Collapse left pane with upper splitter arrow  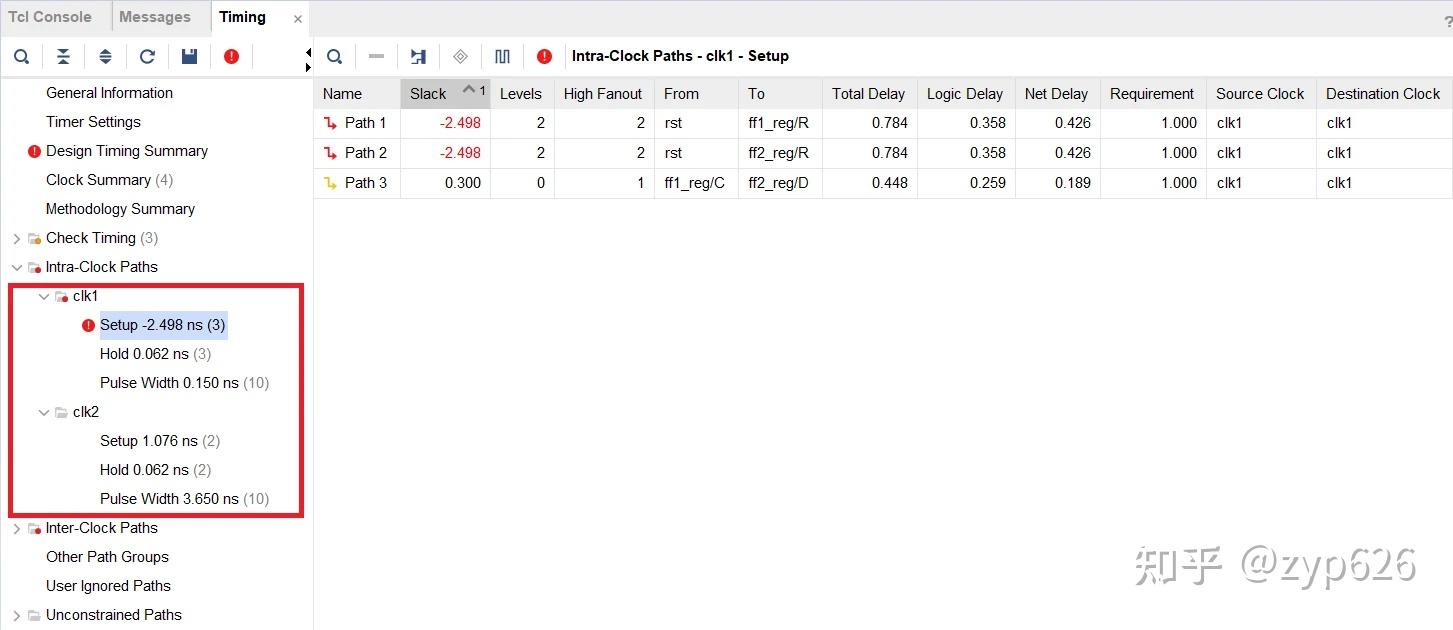308,51
